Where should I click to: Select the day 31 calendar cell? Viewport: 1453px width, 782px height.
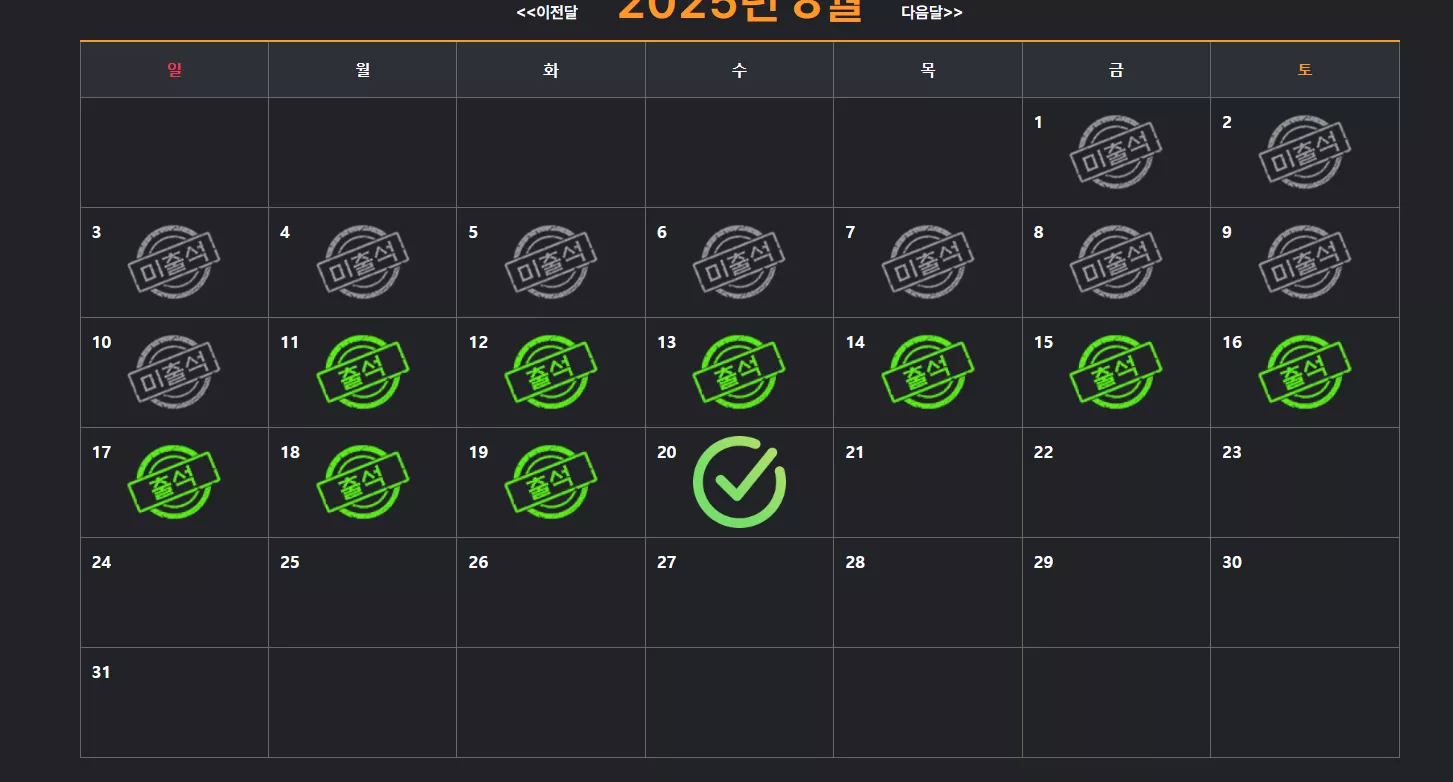[175, 702]
